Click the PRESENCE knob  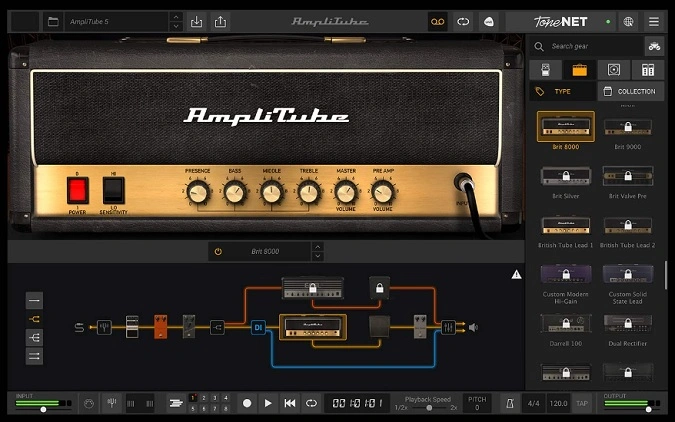click(198, 192)
